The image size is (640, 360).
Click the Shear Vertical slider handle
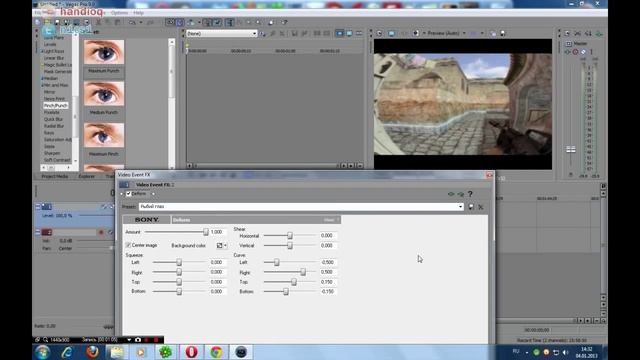pos(290,245)
